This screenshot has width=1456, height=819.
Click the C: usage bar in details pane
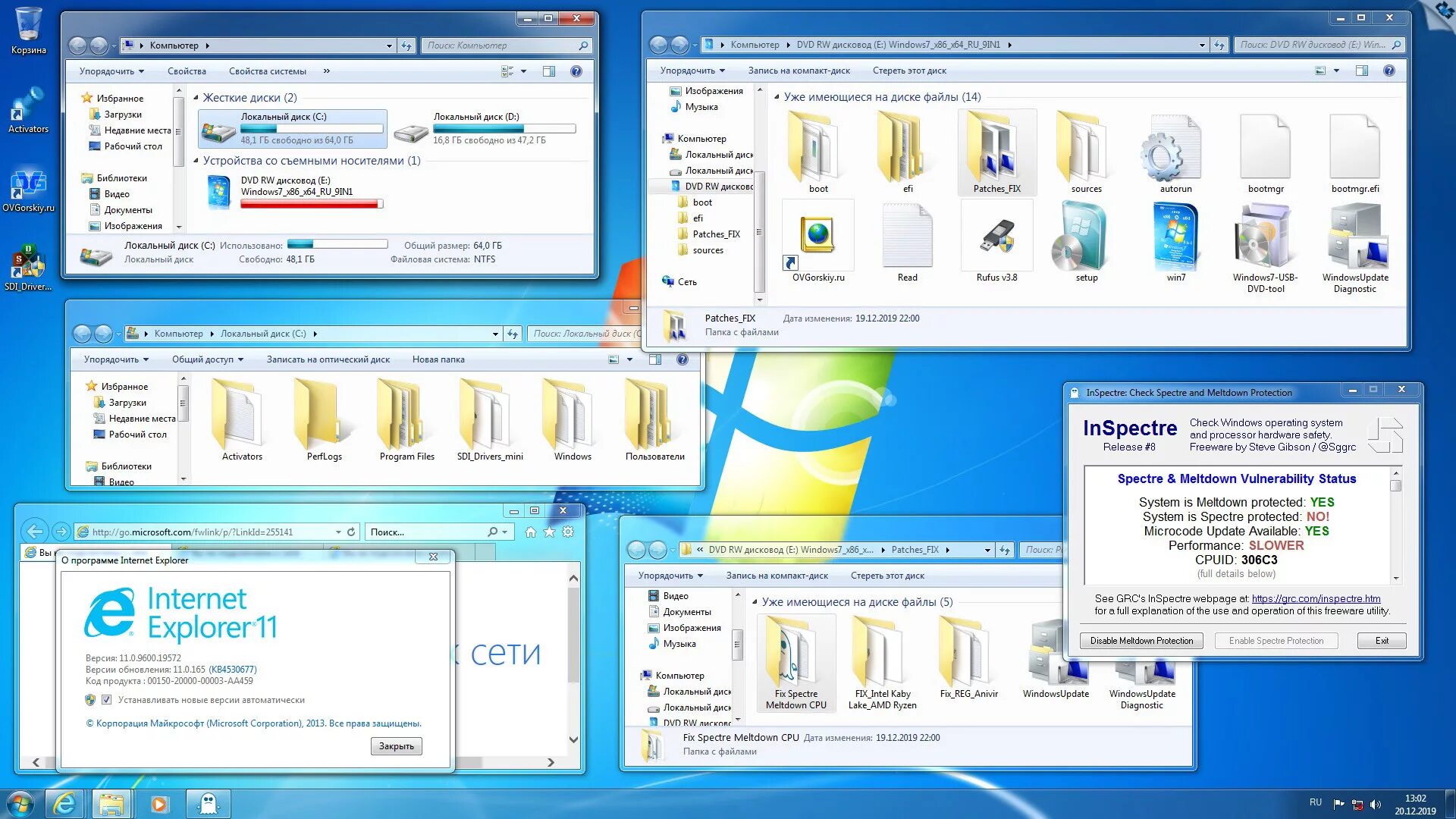point(337,244)
